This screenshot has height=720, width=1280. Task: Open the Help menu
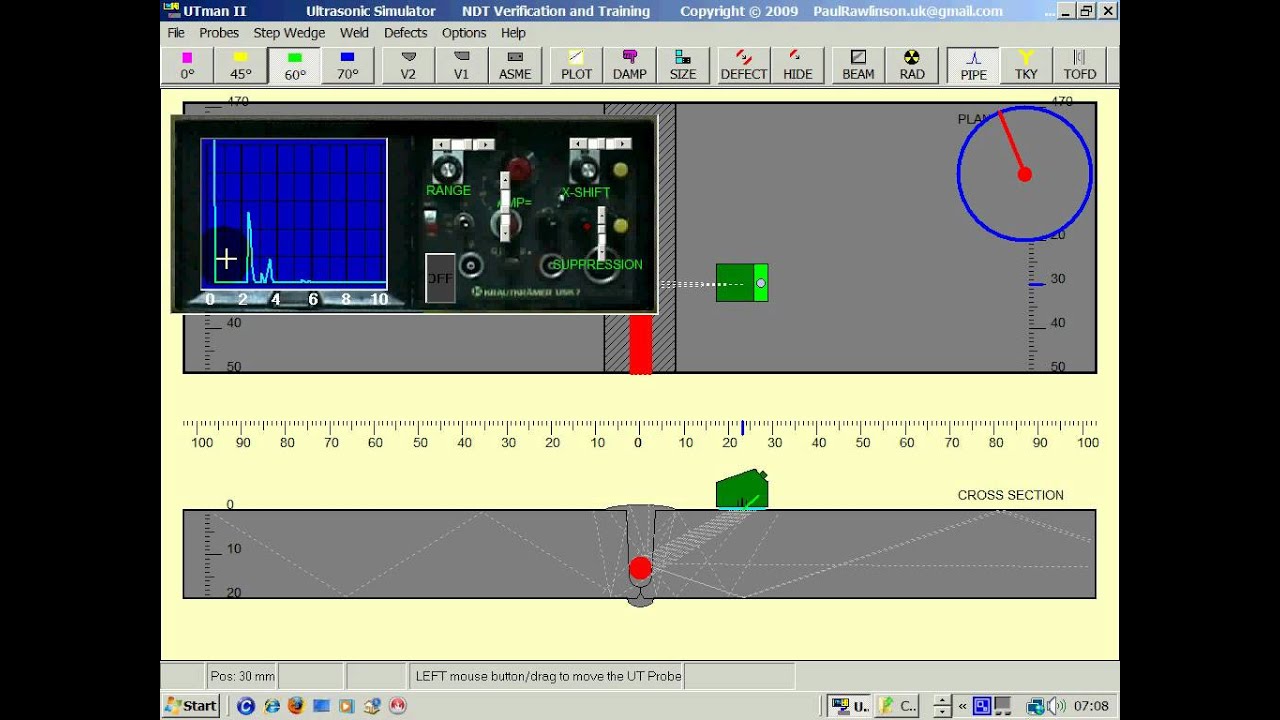tap(513, 33)
